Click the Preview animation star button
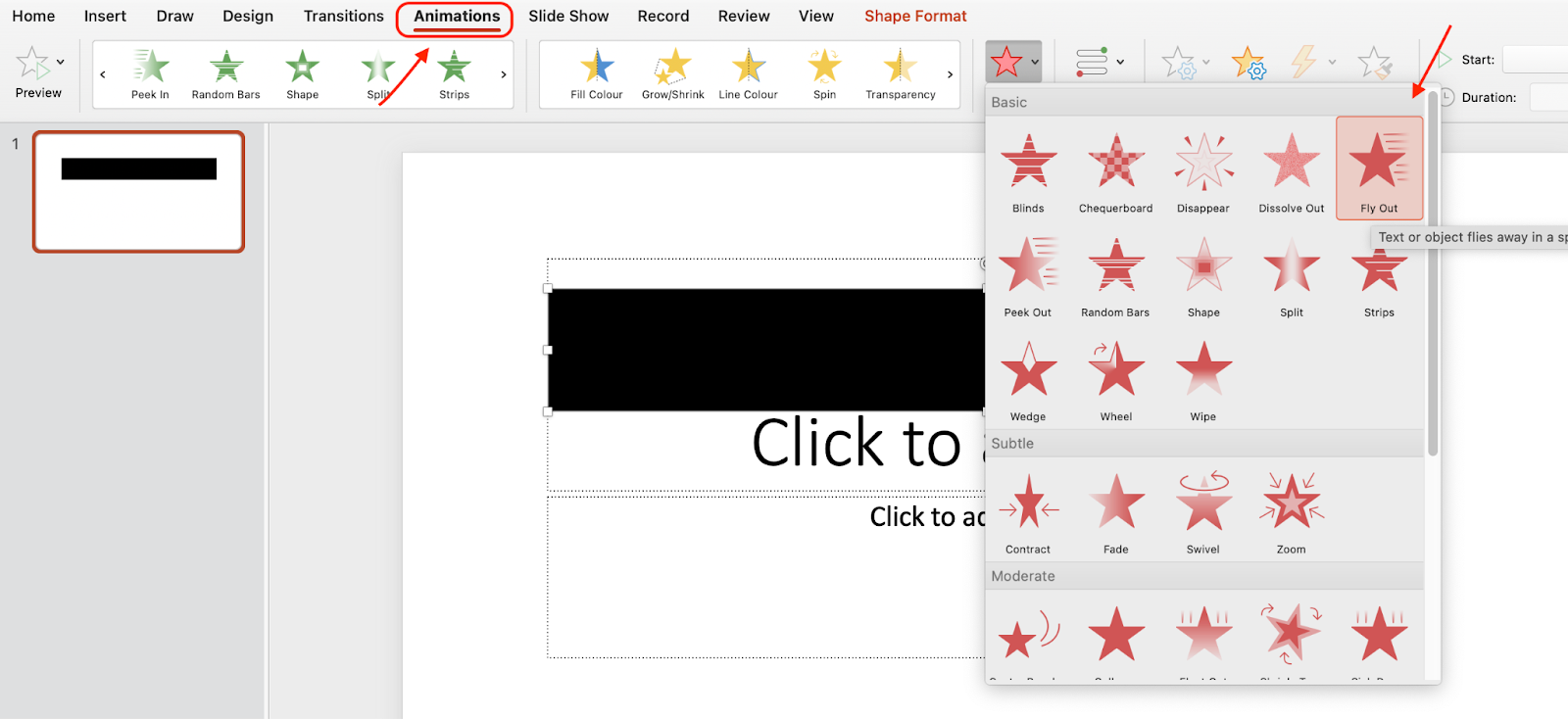This screenshot has width=1568, height=719. (34, 64)
